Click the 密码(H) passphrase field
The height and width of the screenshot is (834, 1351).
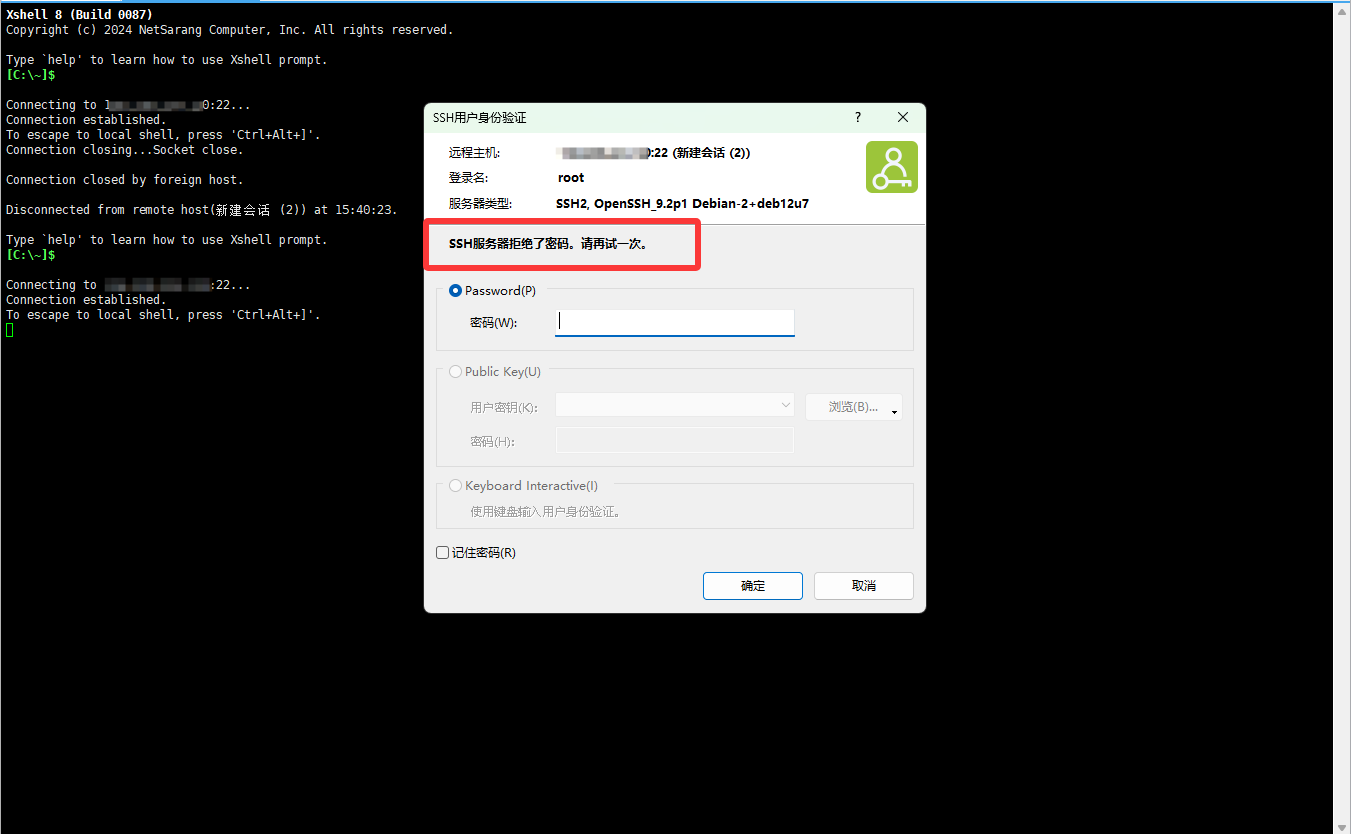coord(675,441)
